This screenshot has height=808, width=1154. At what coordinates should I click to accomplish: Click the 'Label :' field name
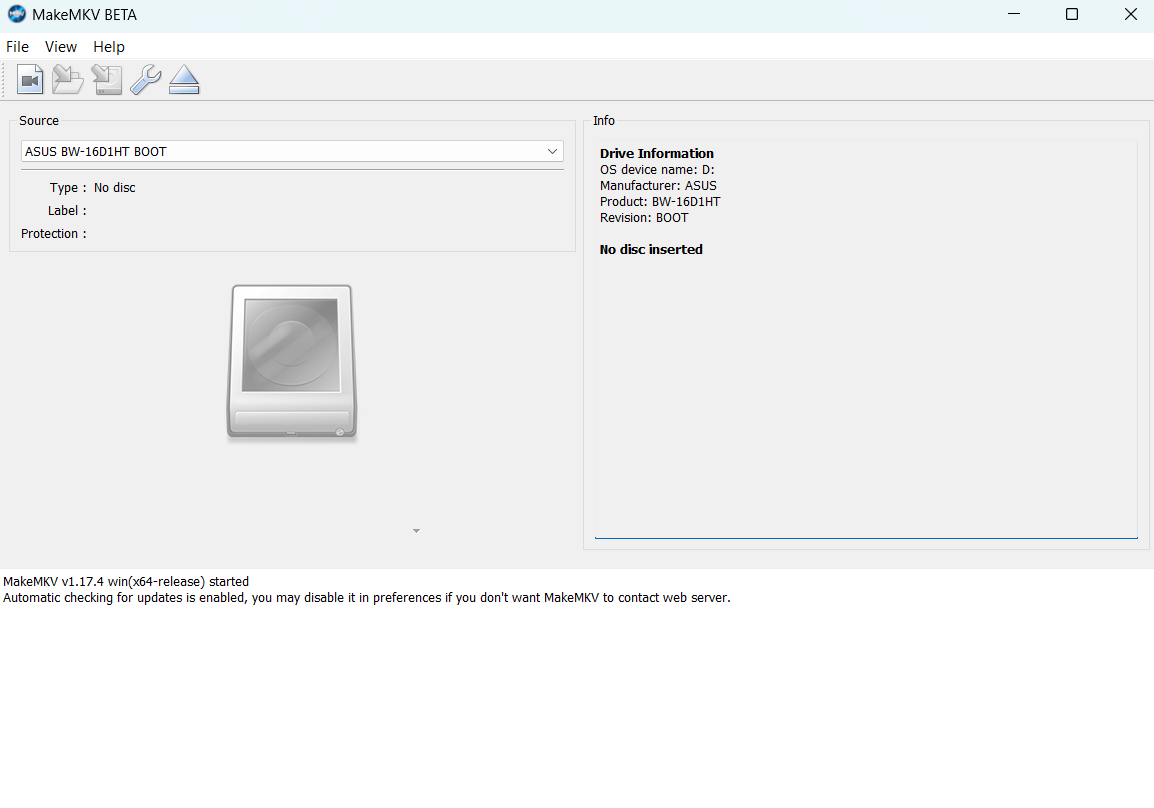pyautogui.click(x=67, y=210)
